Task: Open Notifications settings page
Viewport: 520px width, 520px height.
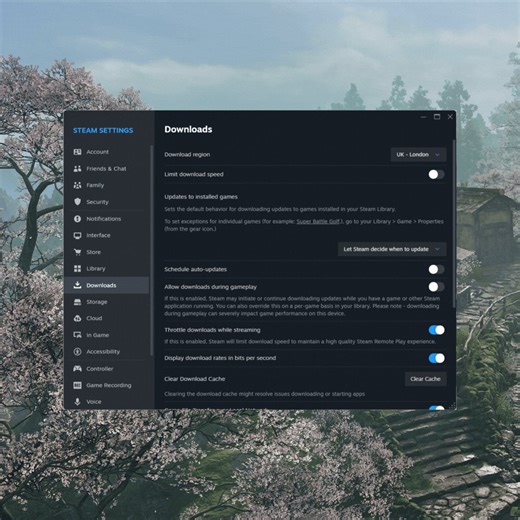Action: click(107, 219)
